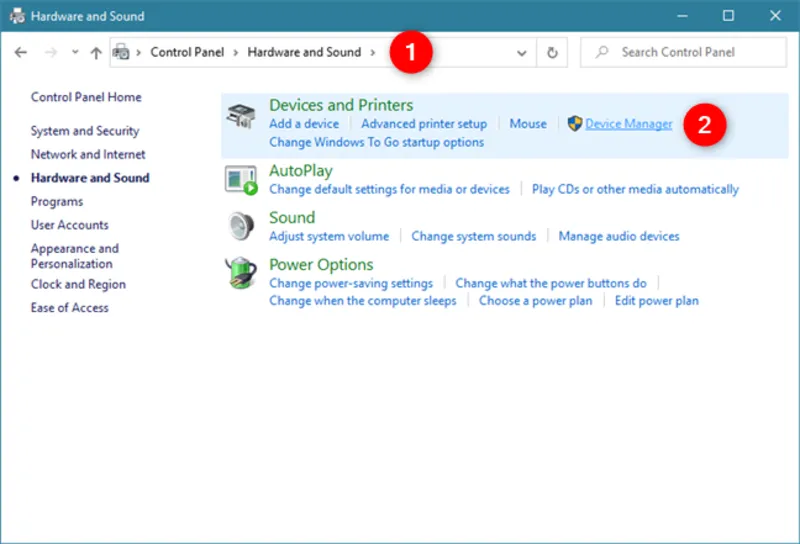
Task: Open Manage audio devices
Action: [619, 236]
